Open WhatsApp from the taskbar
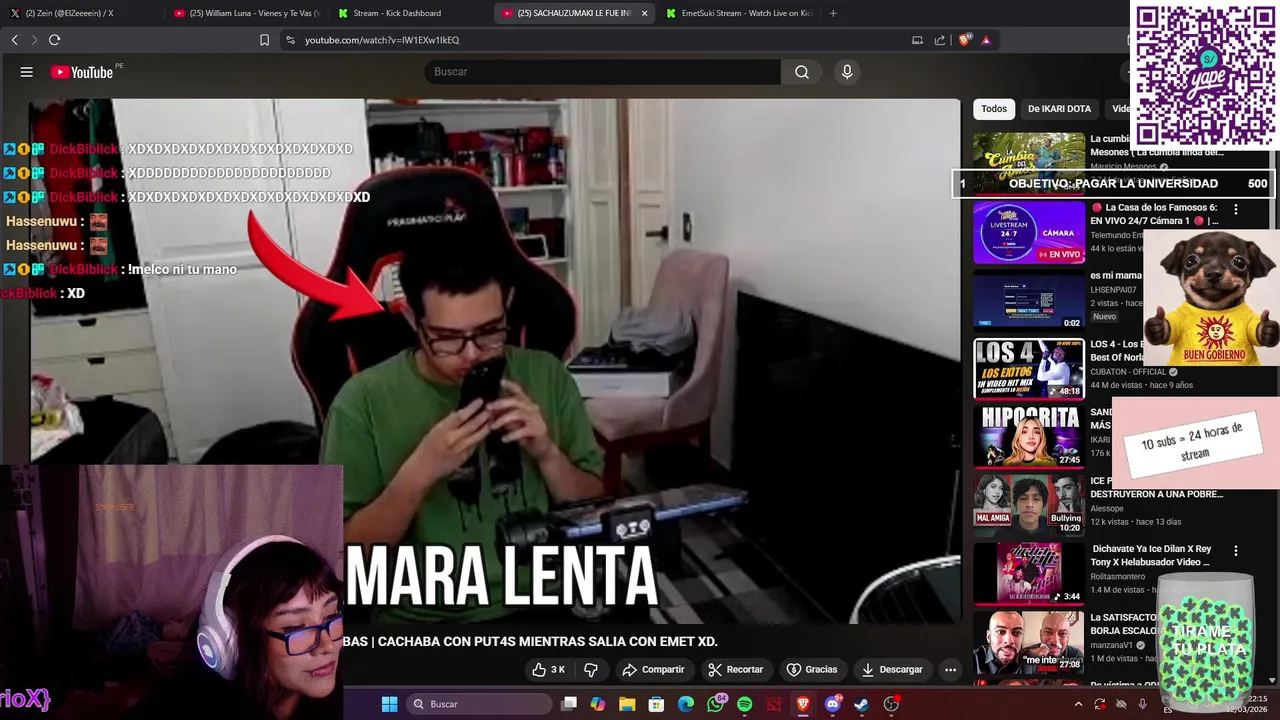The height and width of the screenshot is (720, 1280). (715, 704)
